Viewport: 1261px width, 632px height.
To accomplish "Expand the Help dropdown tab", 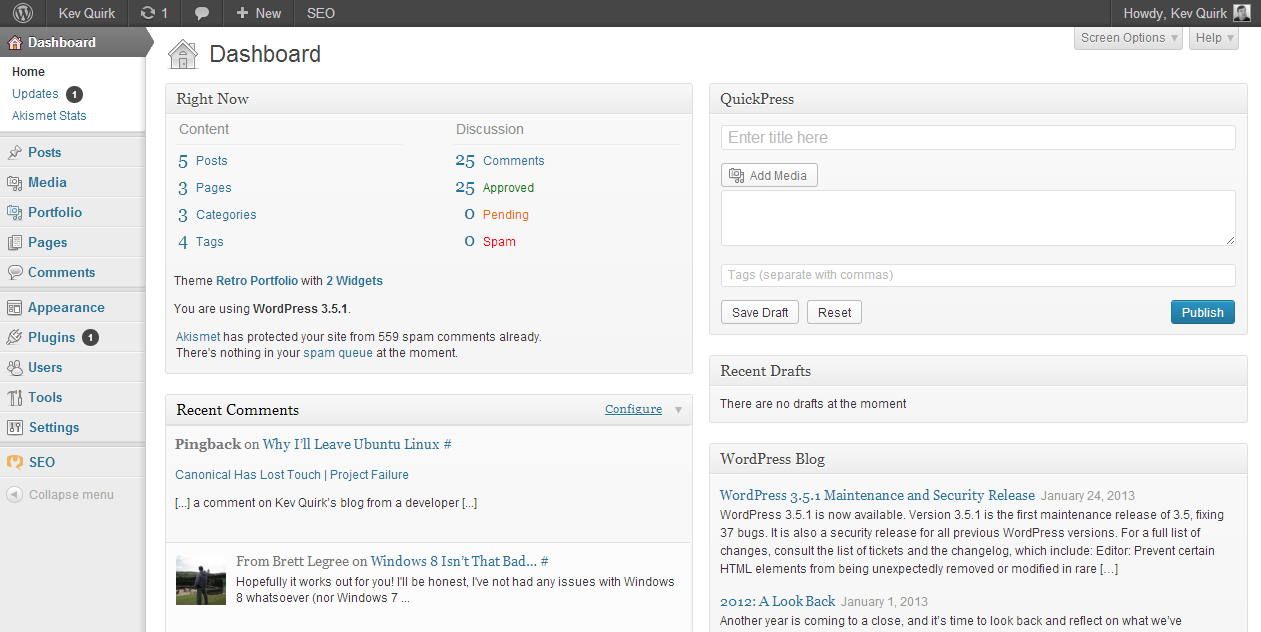I will (1214, 38).
